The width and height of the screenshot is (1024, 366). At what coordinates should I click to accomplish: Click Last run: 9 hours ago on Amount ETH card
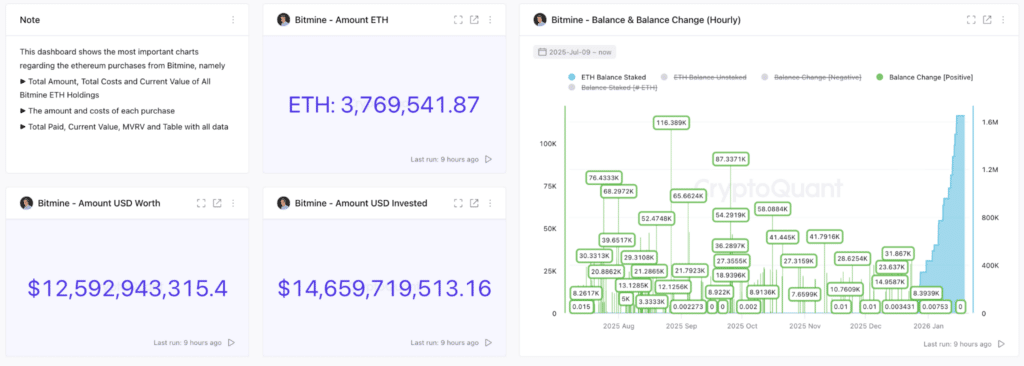(444, 159)
